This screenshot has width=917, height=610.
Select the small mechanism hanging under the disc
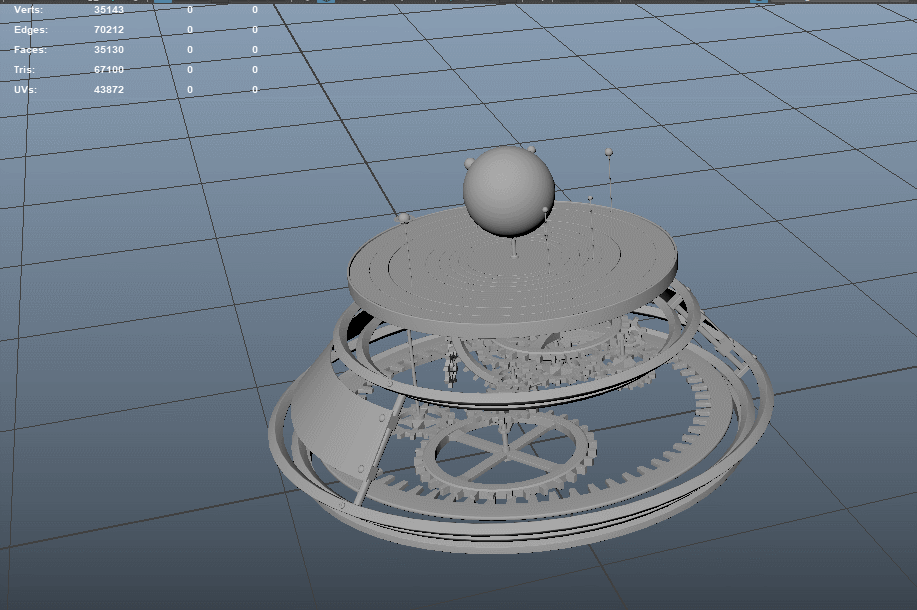click(452, 368)
